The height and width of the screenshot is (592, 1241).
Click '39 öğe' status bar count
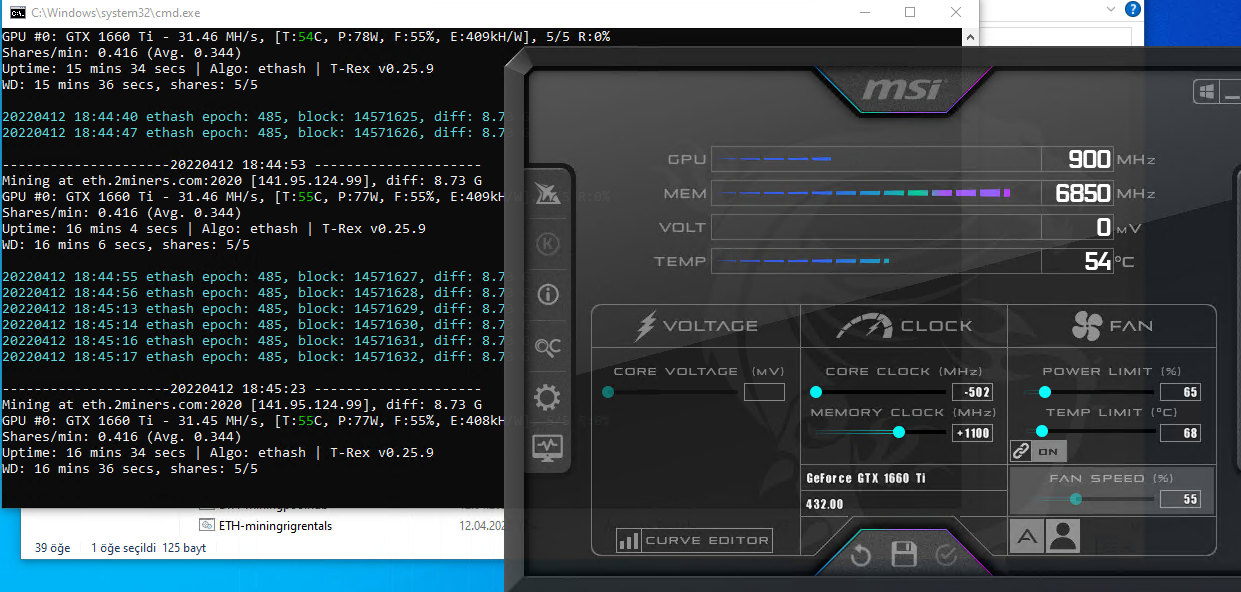point(54,548)
